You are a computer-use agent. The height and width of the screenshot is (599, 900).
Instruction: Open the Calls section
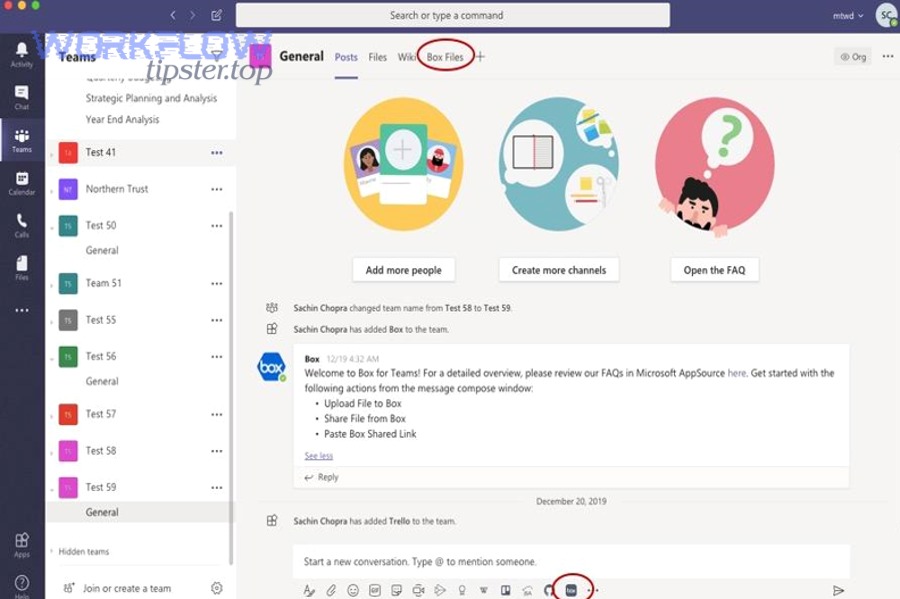22,226
